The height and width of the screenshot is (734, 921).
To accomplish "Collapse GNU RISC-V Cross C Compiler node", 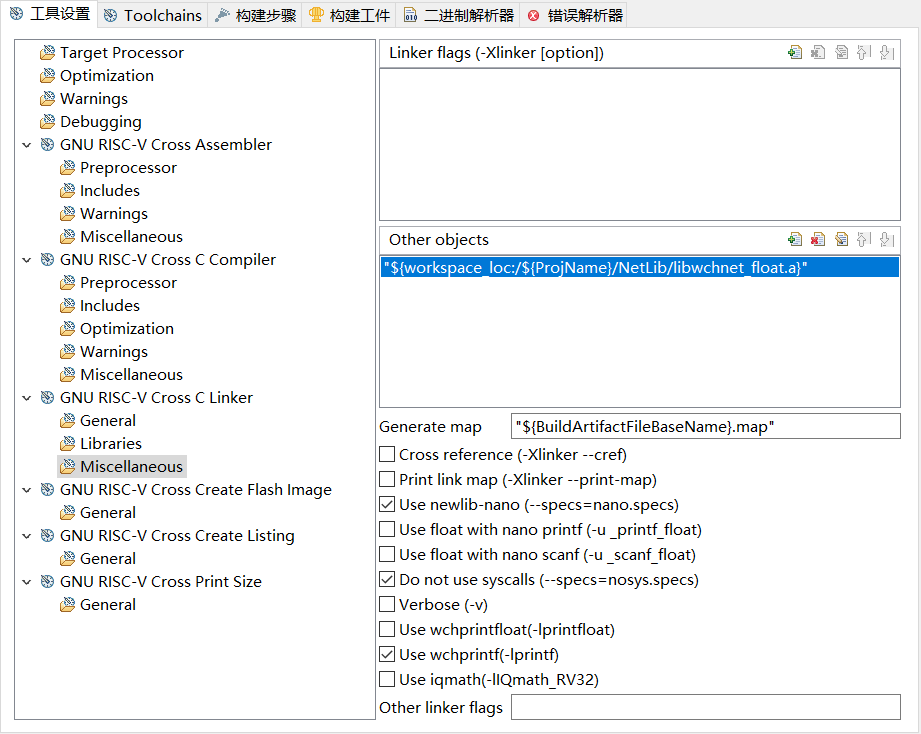I will 26,260.
